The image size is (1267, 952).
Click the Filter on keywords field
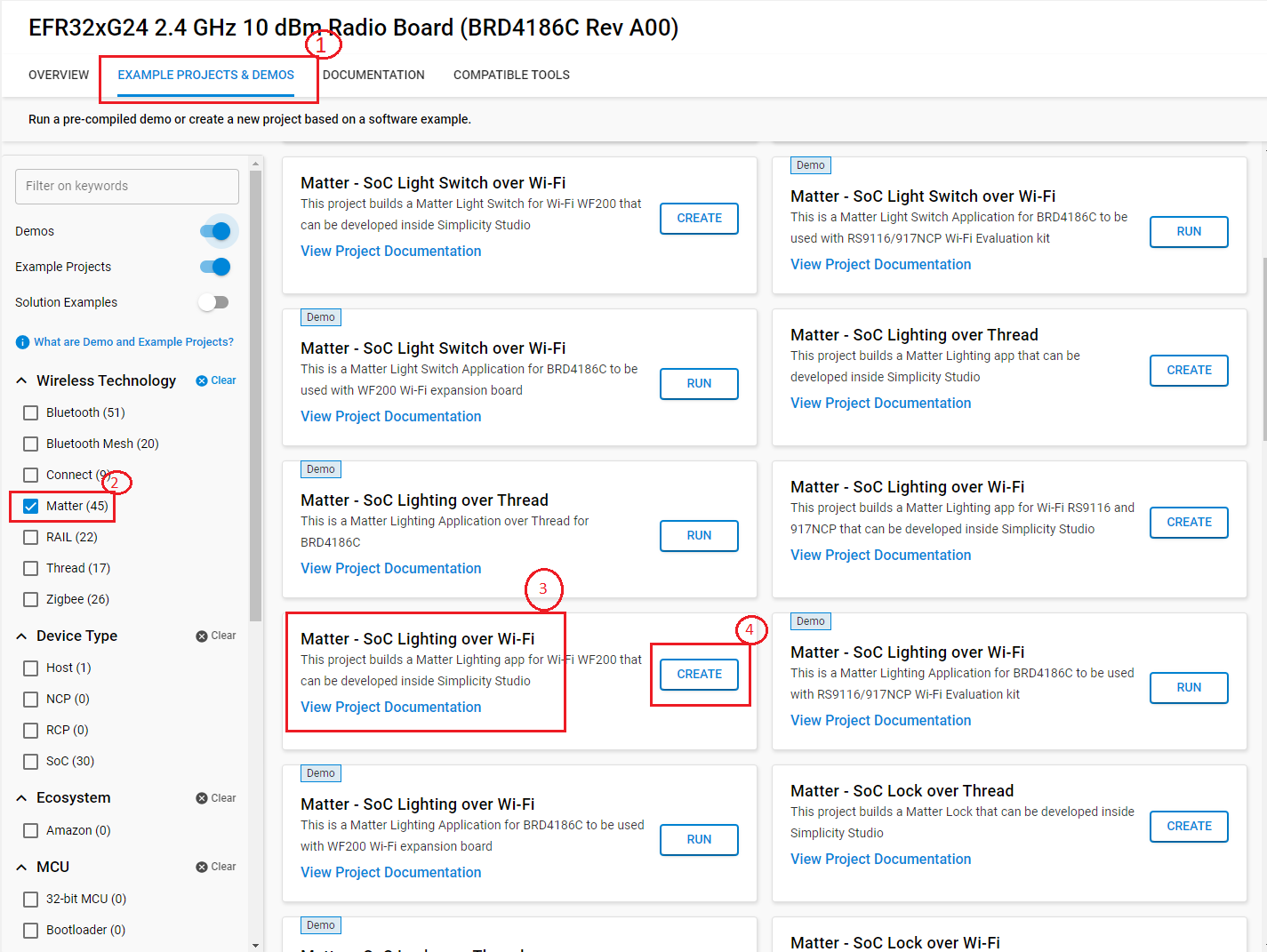tap(127, 186)
